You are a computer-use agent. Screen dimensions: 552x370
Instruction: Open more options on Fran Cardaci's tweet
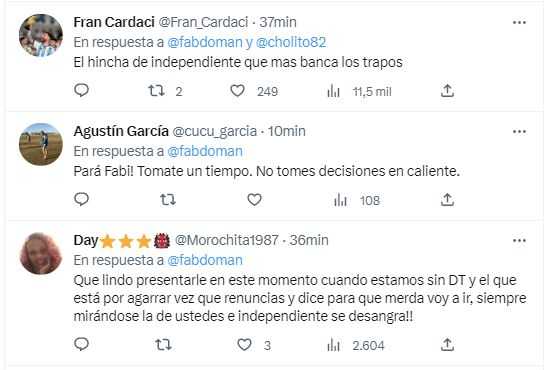[519, 23]
